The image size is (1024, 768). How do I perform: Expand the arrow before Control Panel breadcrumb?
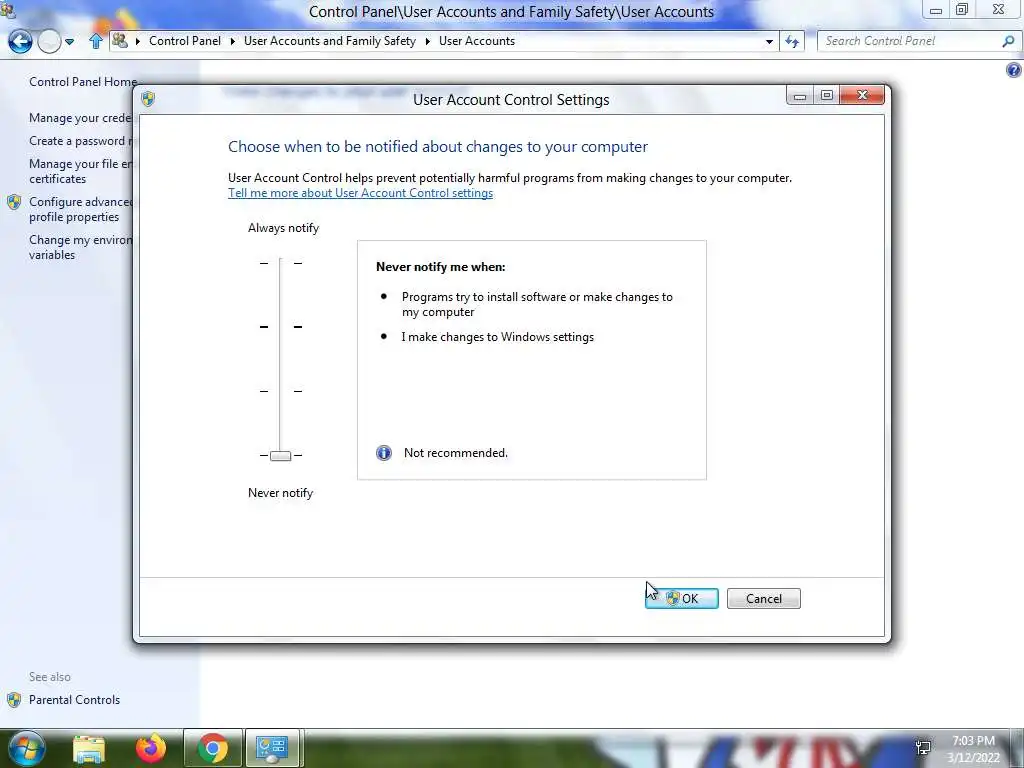click(138, 41)
